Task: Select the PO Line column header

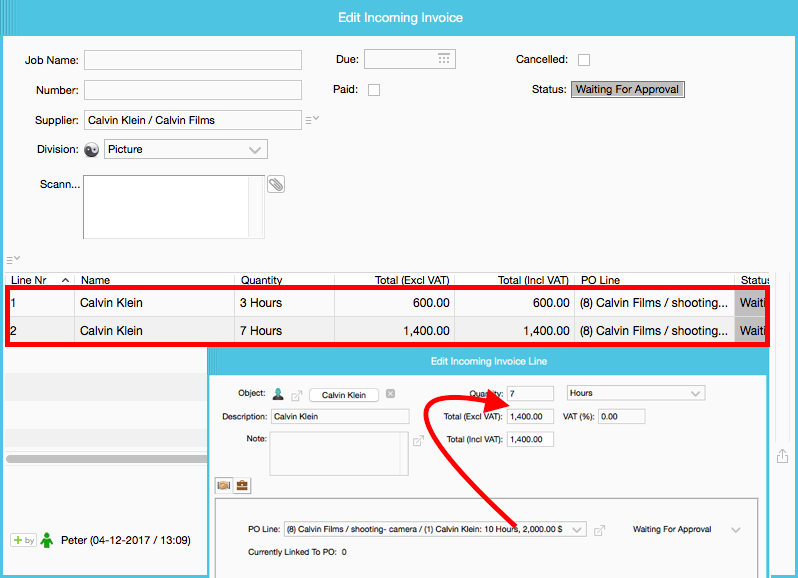Action: click(x=654, y=280)
